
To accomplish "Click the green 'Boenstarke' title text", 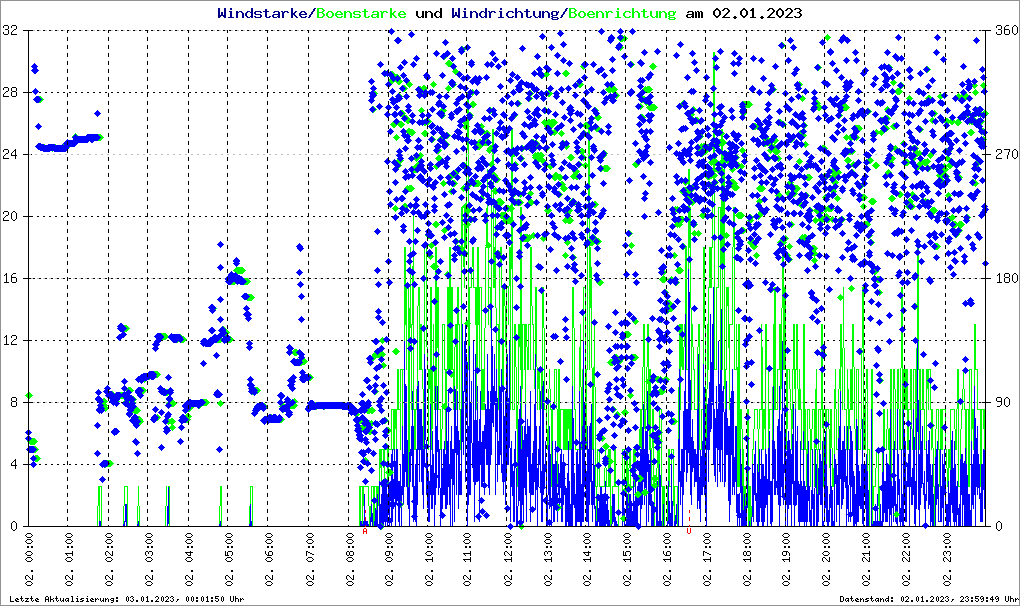I will [361, 14].
